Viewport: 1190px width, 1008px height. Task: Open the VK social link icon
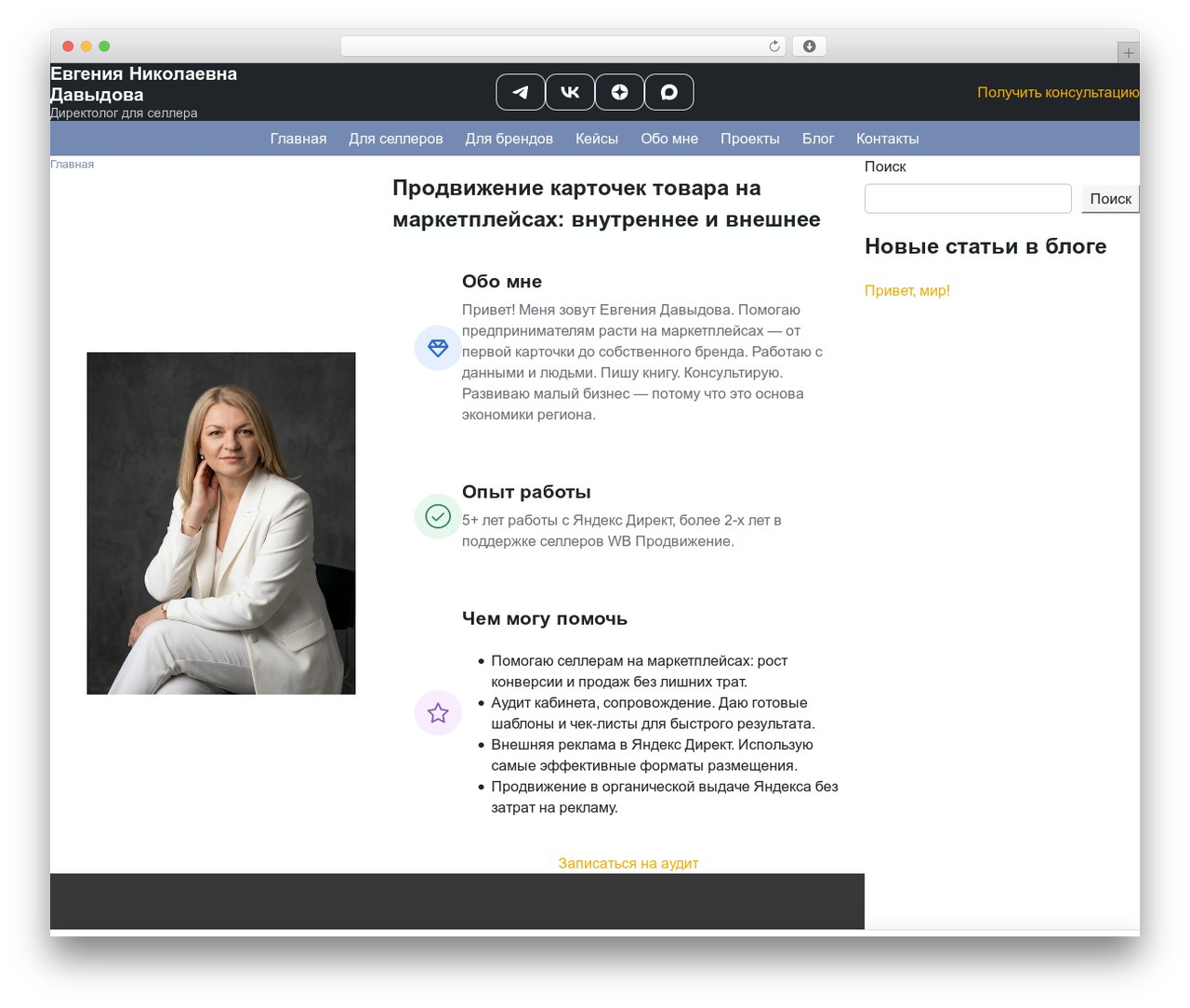pos(570,92)
